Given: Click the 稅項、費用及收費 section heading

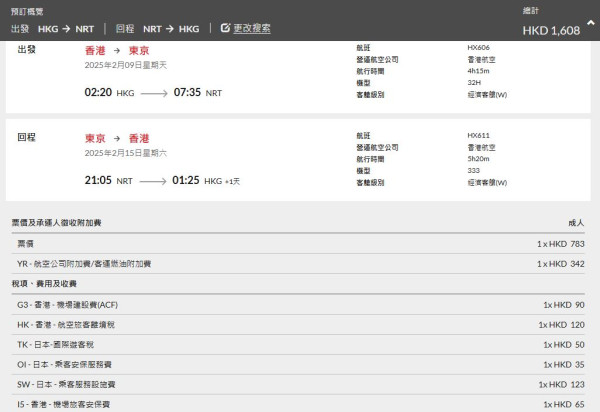Looking at the screenshot, I should tap(44, 283).
